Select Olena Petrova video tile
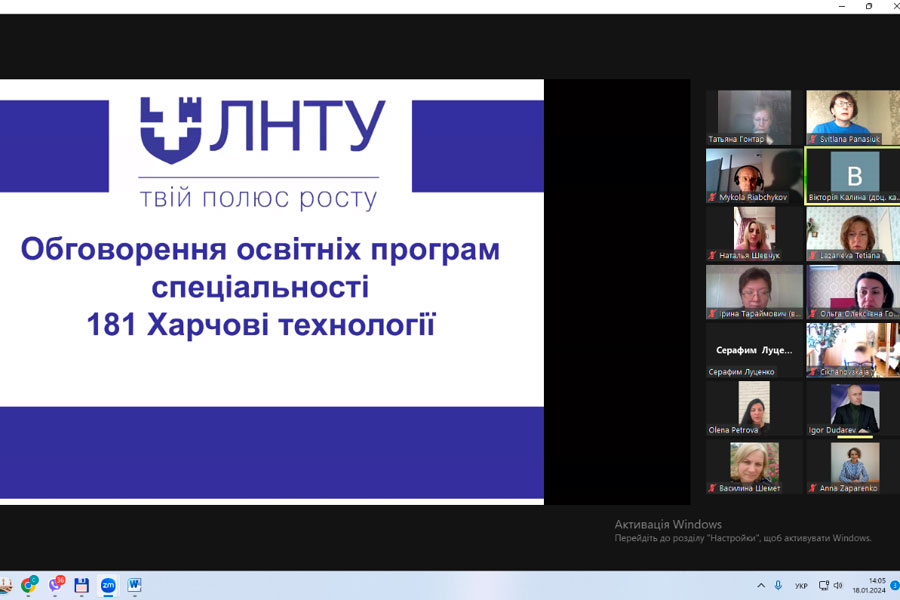The width and height of the screenshot is (900, 600). 754,408
